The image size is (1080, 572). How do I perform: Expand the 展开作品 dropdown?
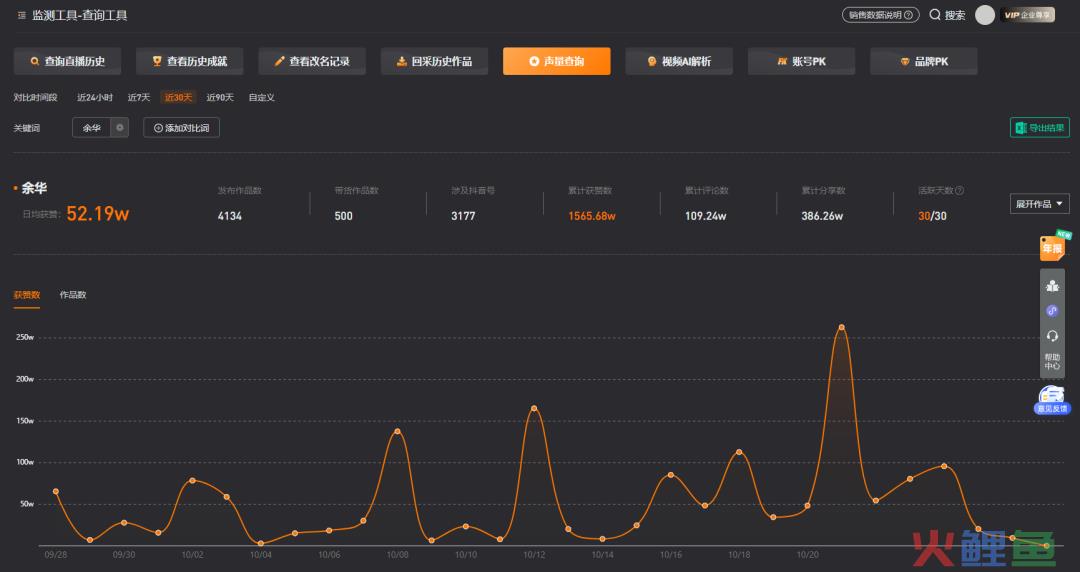click(1039, 204)
